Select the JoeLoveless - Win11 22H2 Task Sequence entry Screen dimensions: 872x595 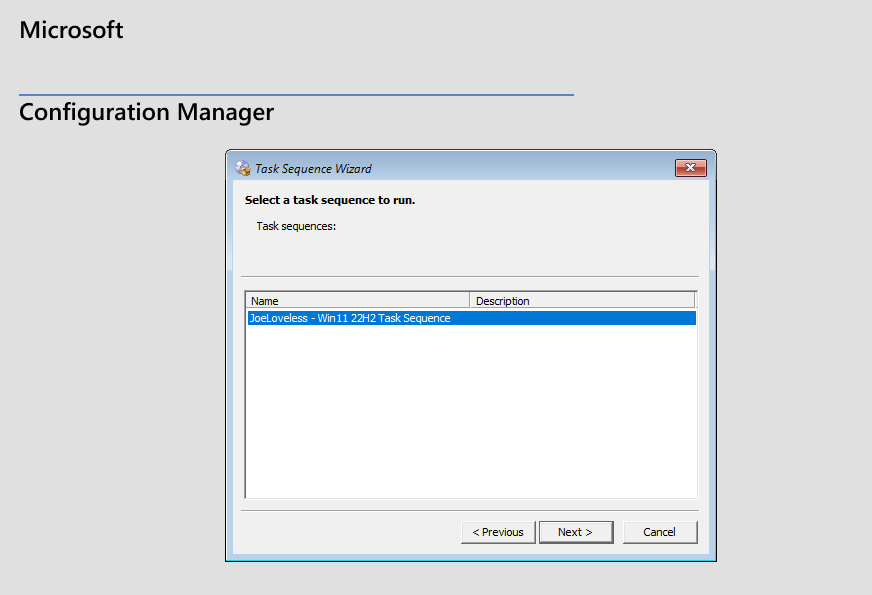(350, 318)
